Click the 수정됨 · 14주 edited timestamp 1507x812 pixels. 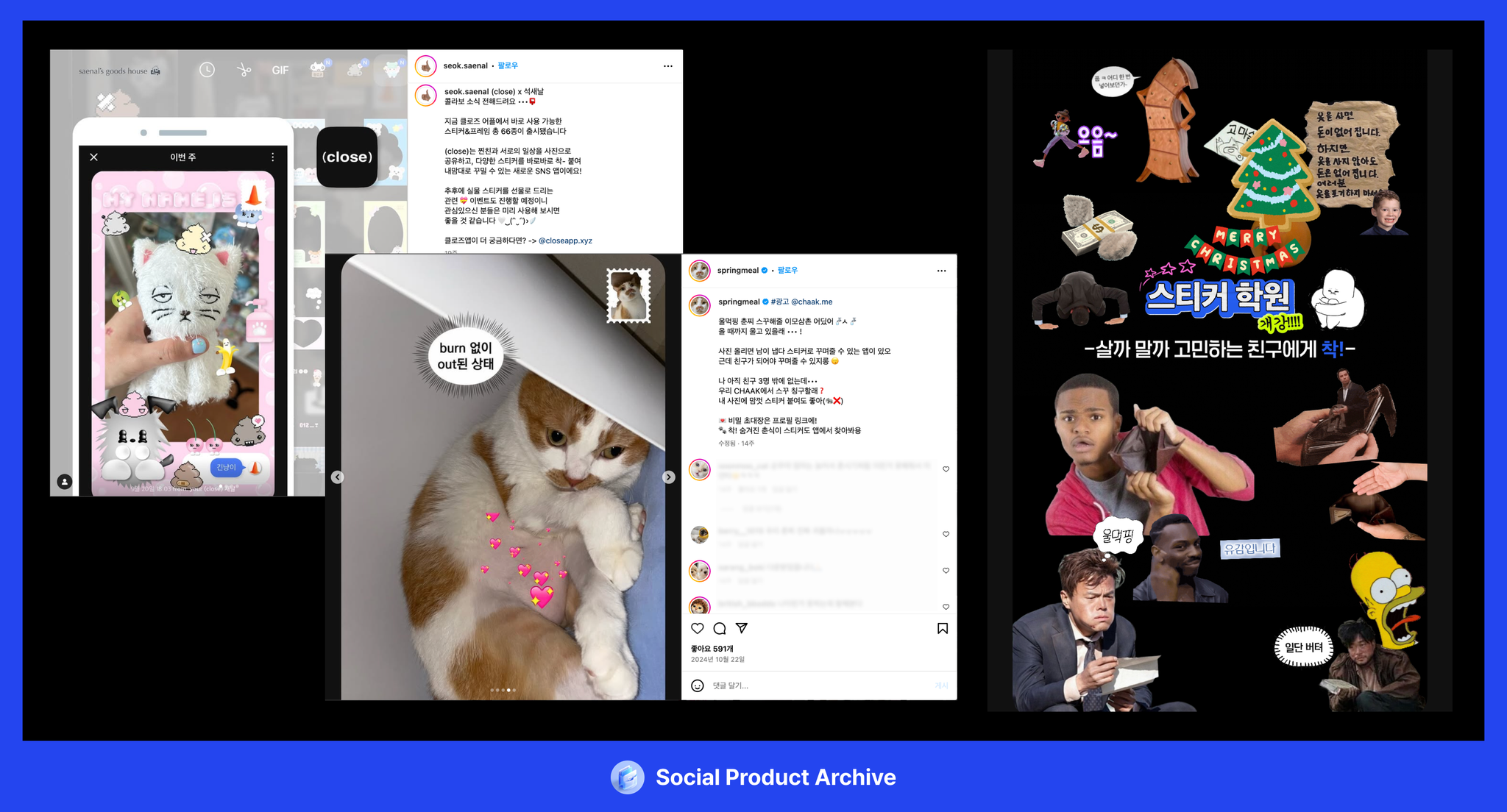pyautogui.click(x=736, y=444)
